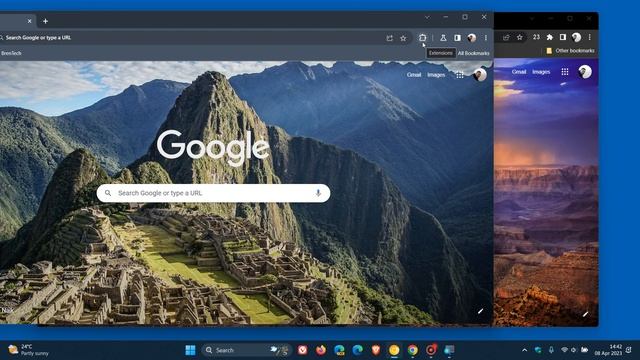The width and height of the screenshot is (640, 360).
Task: Open the Edge icon with yellow badge
Action: (x=339, y=350)
